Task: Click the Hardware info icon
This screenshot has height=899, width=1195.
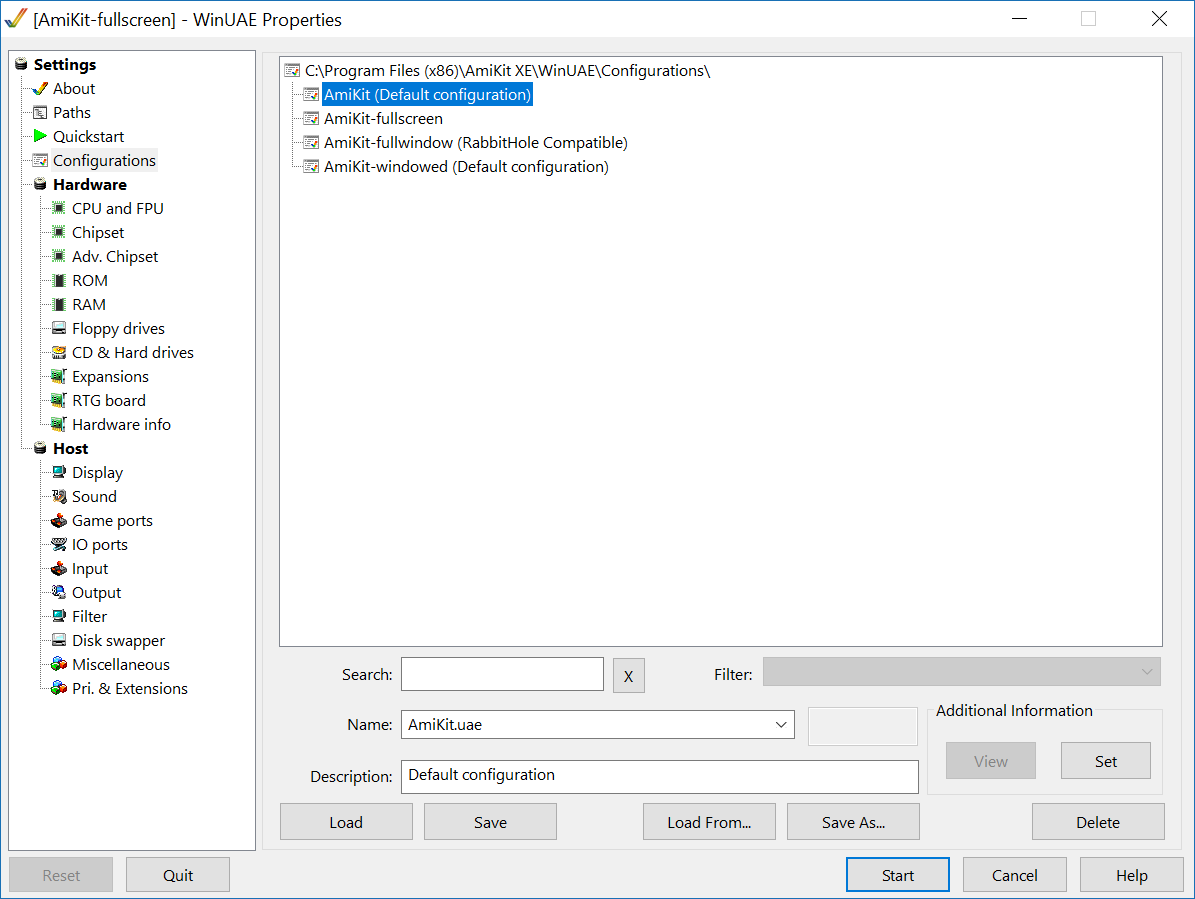Action: (x=59, y=424)
